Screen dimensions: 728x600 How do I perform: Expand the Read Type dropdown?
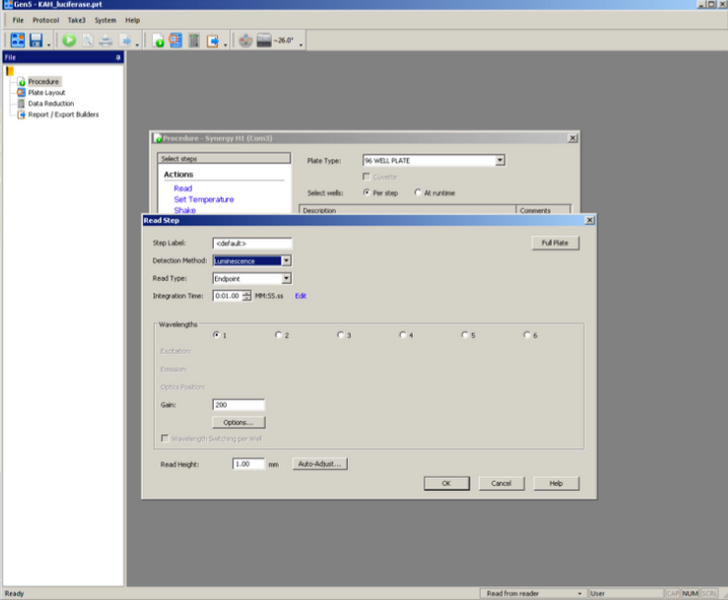(x=286, y=279)
